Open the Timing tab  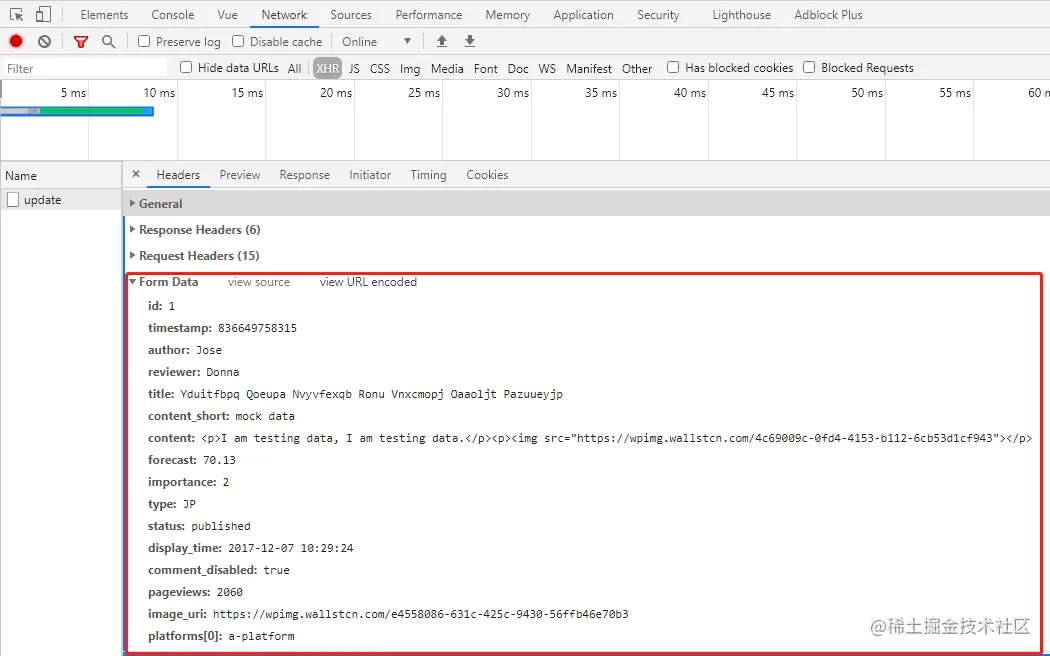coord(428,175)
